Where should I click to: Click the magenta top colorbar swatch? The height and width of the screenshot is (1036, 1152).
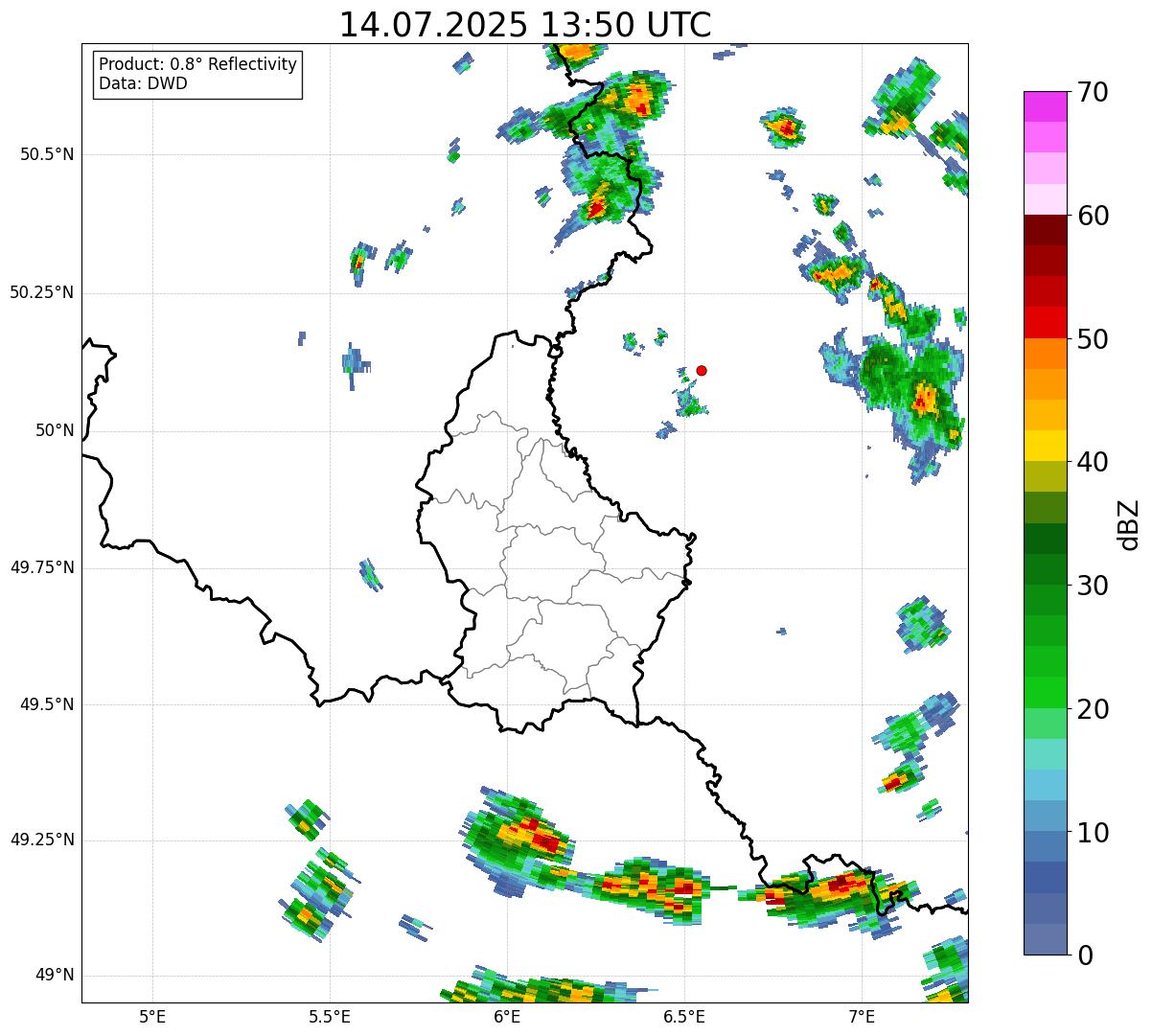[1045, 106]
